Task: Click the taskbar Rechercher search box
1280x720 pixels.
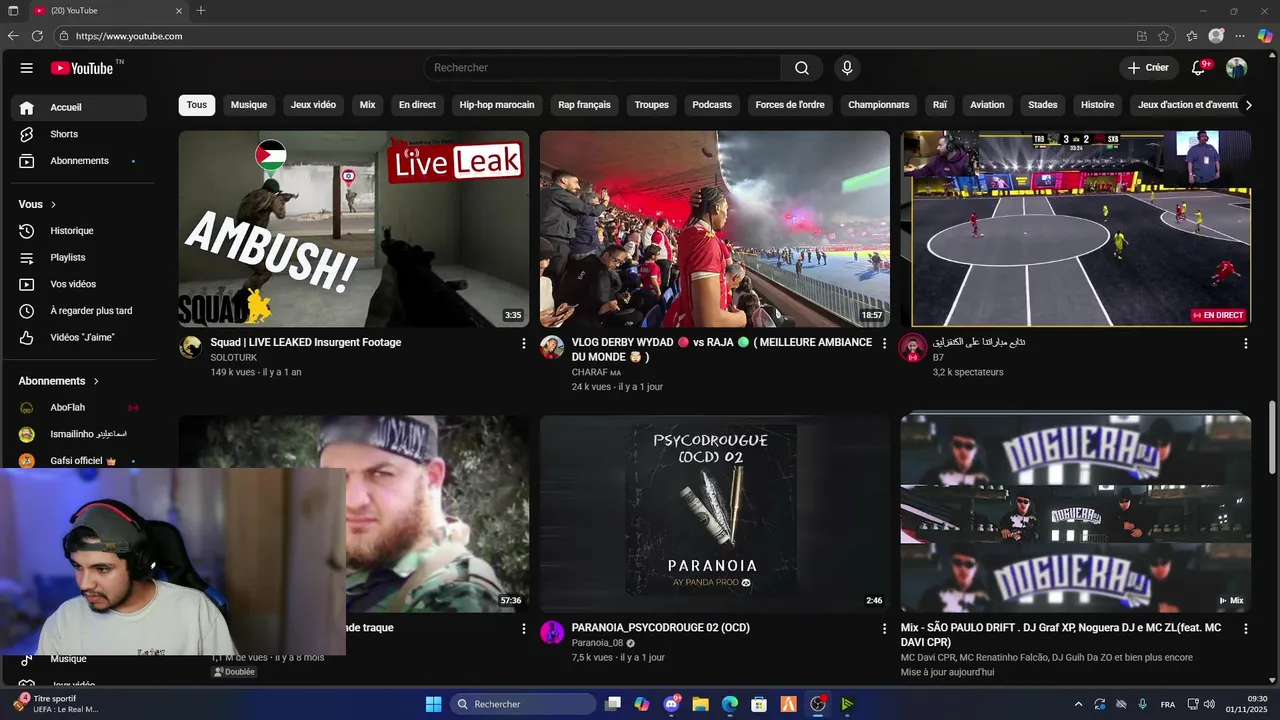Action: [x=522, y=704]
